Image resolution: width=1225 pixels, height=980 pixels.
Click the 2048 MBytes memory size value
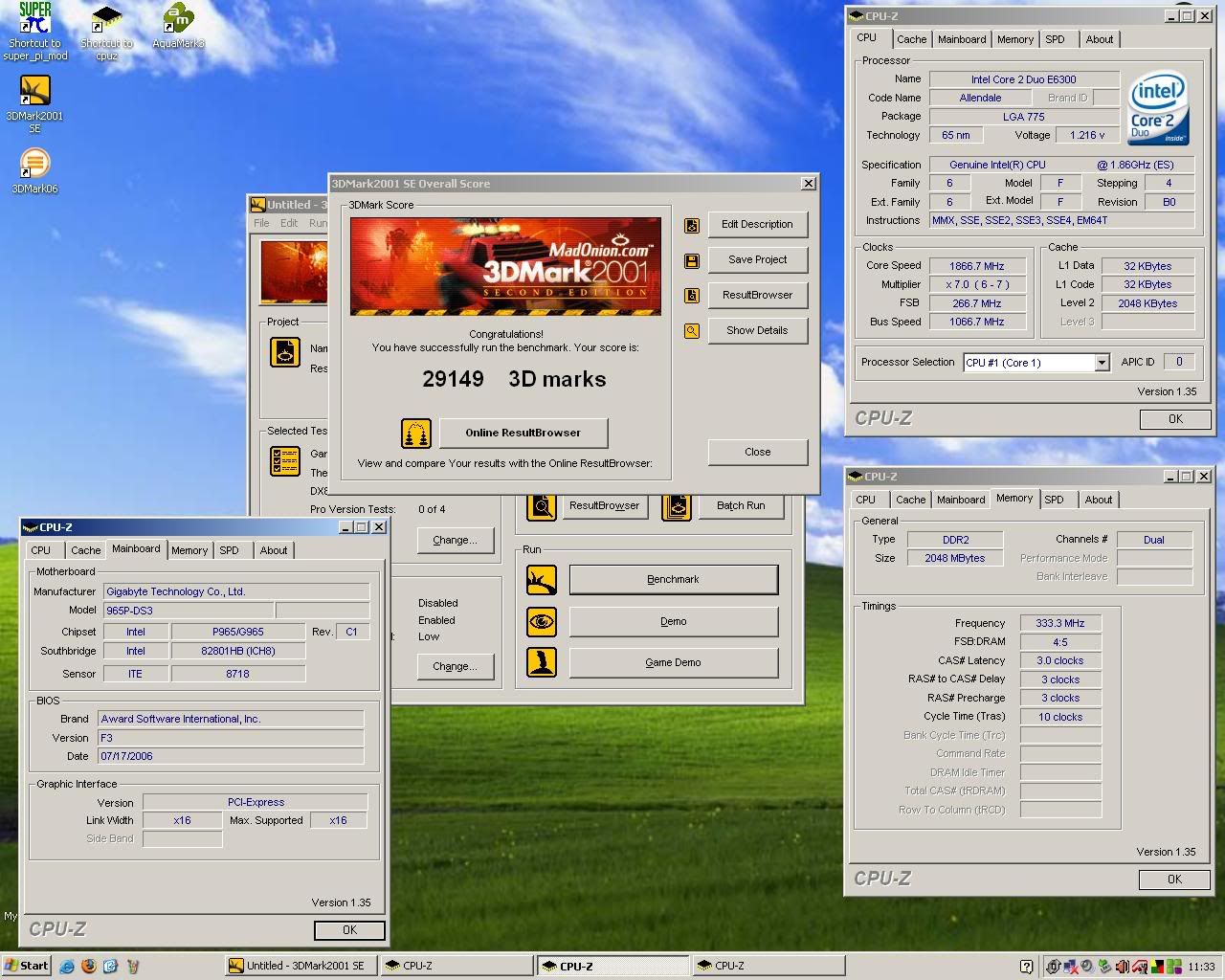[x=954, y=559]
